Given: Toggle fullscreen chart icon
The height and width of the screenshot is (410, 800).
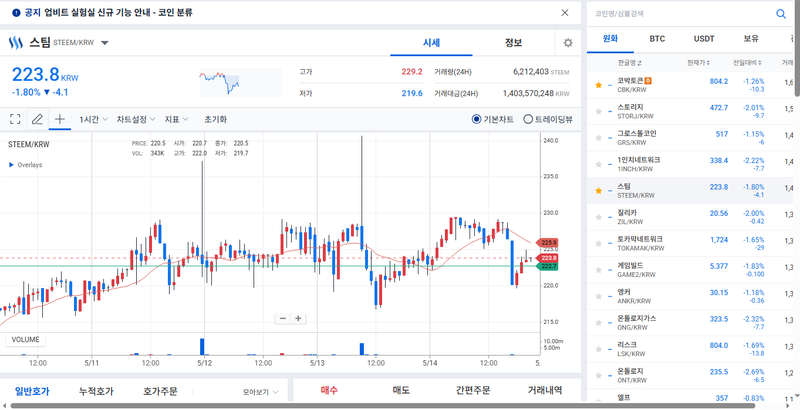Looking at the screenshot, I should coord(15,119).
